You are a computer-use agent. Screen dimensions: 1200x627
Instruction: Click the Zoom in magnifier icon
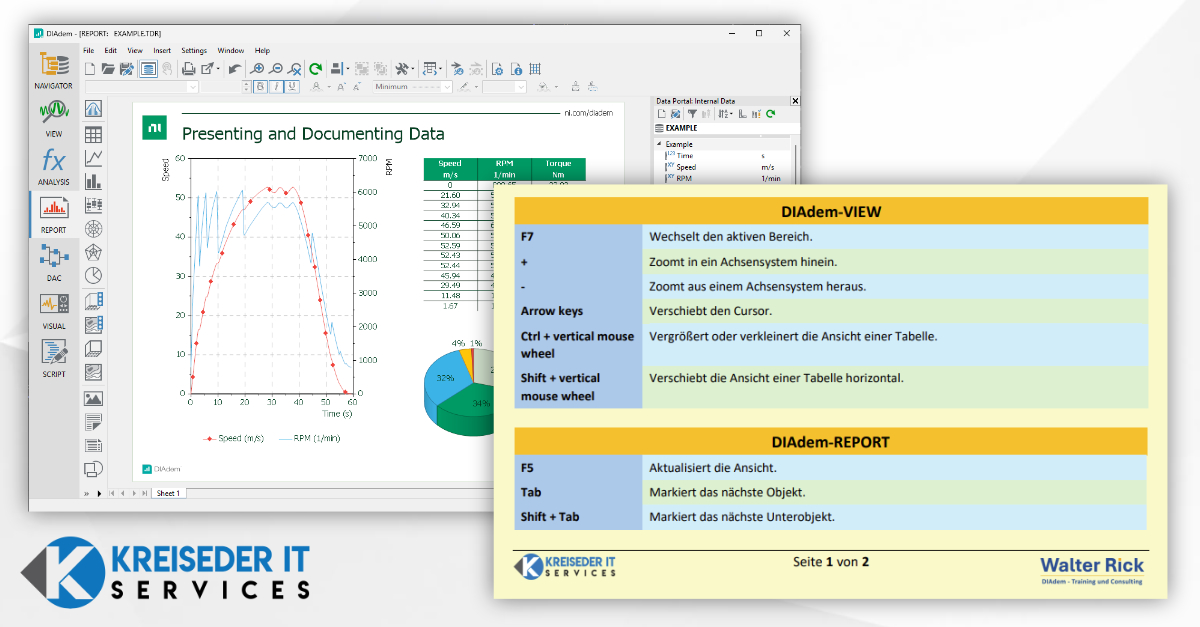pyautogui.click(x=257, y=69)
